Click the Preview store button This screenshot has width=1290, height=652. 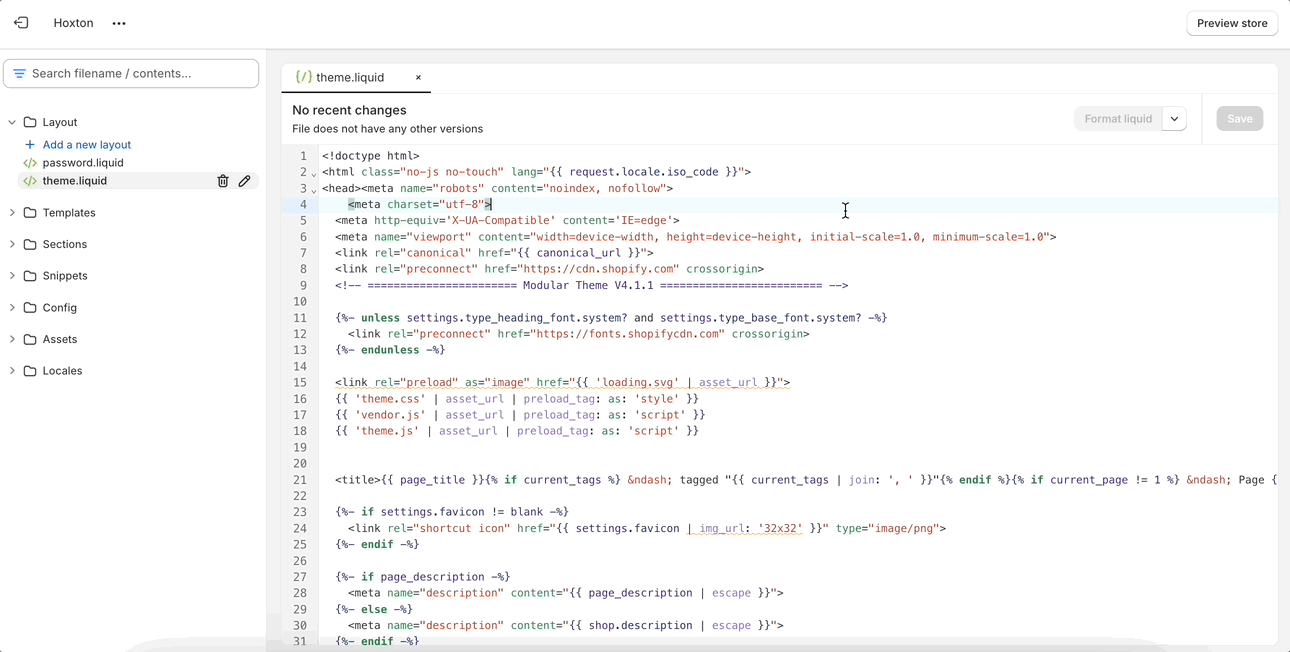point(1232,23)
